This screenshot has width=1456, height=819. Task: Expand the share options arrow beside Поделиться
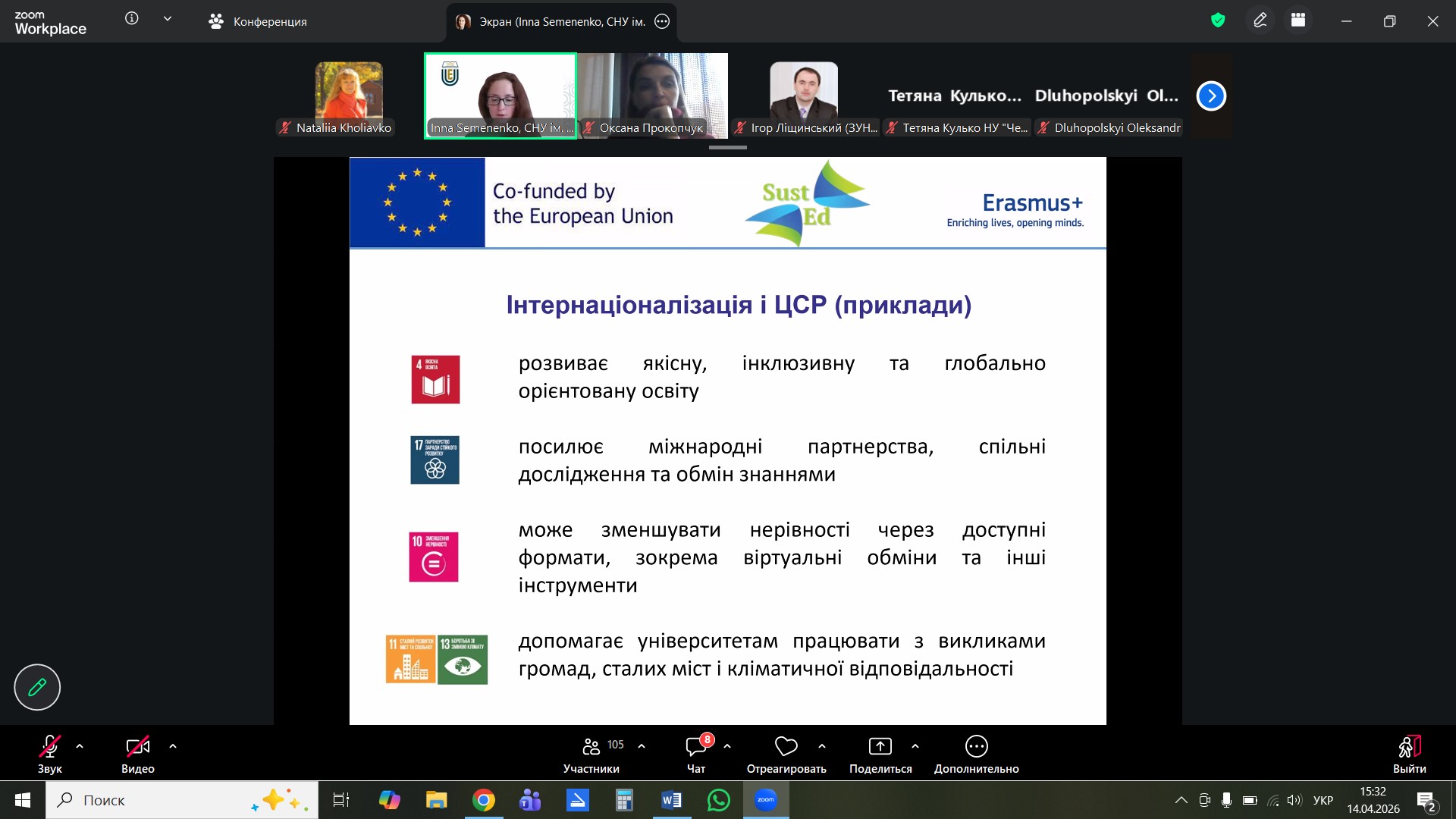click(x=915, y=746)
